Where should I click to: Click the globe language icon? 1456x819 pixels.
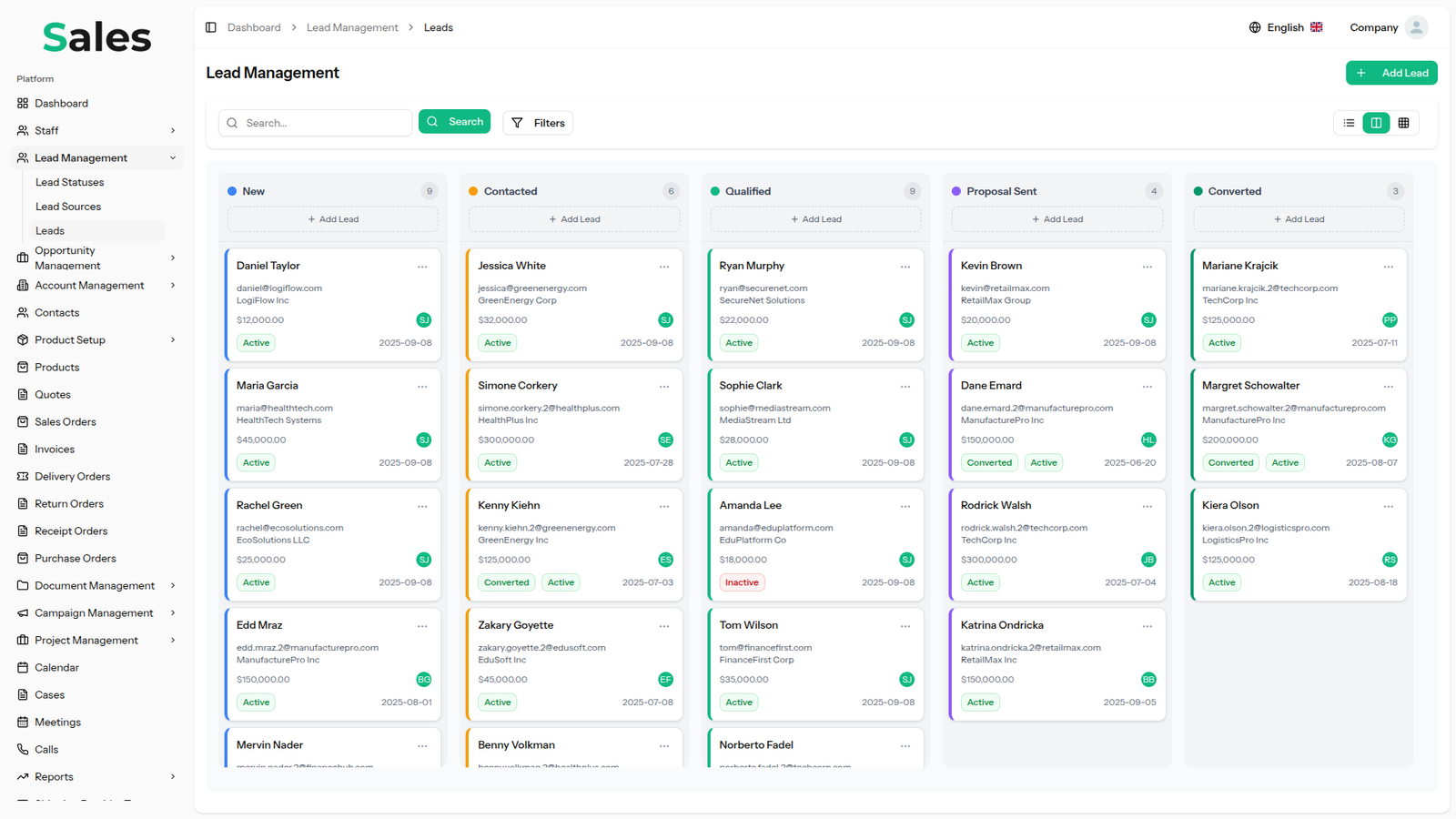click(x=1255, y=27)
